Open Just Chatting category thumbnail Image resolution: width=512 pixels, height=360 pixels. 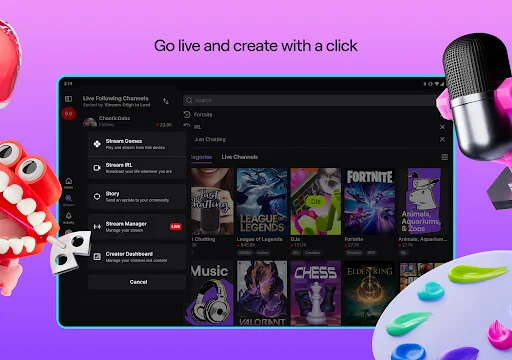click(212, 201)
